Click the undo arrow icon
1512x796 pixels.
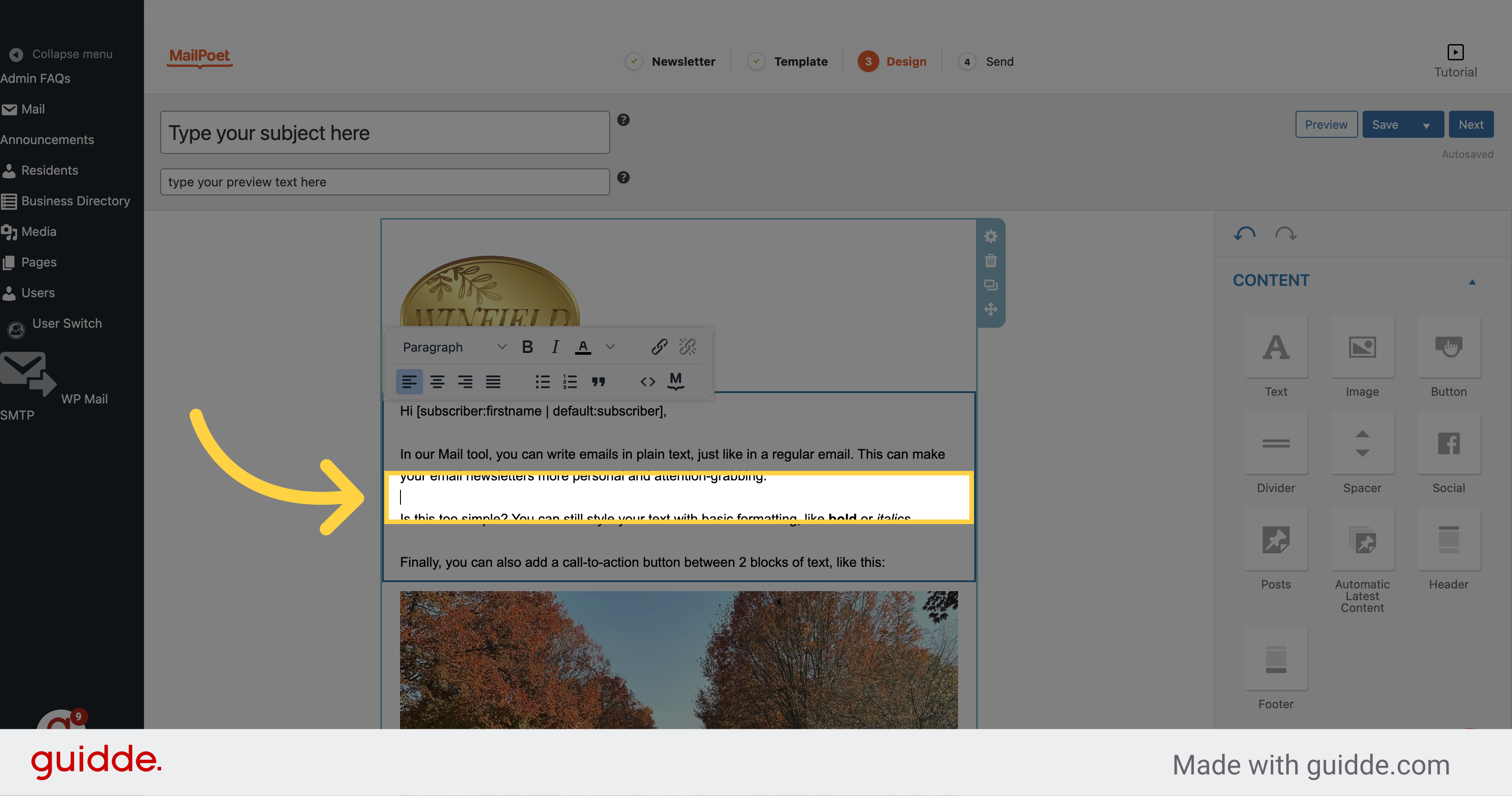1244,234
